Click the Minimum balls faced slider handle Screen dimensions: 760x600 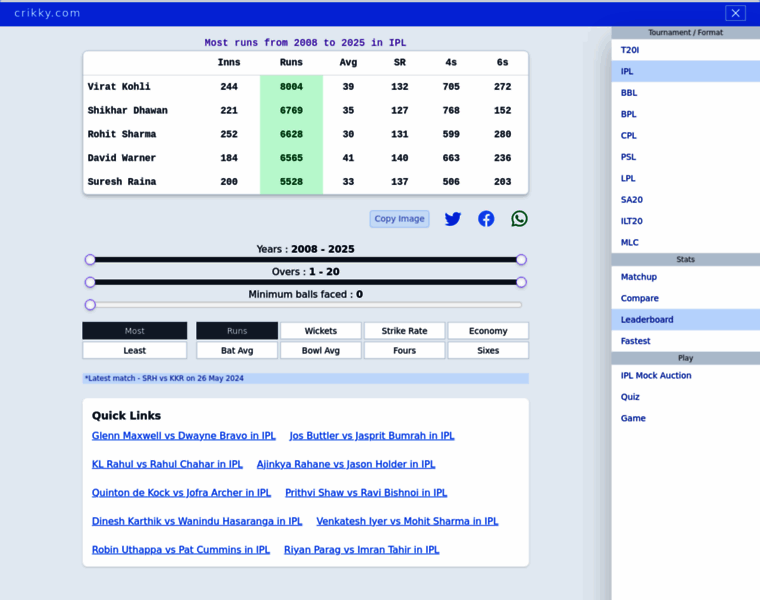click(90, 305)
